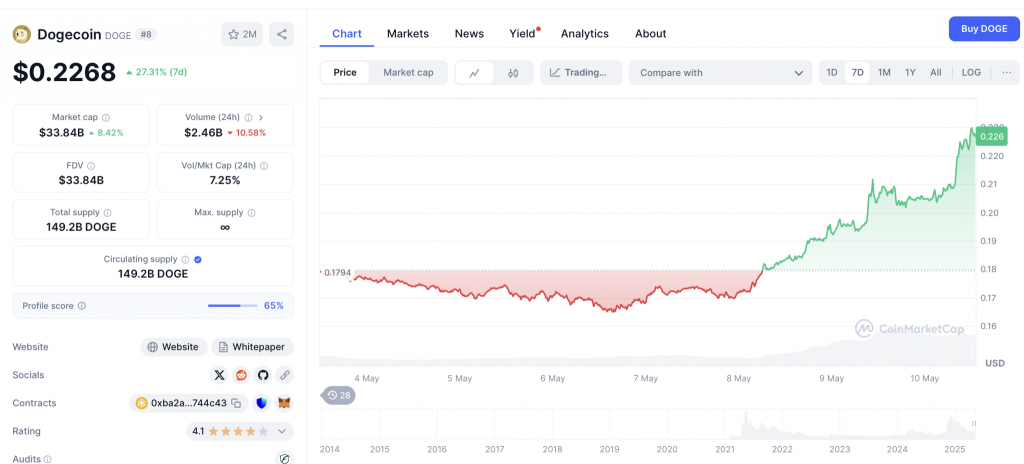Select the line chart view icon
The height and width of the screenshot is (464, 1024).
coord(475,73)
